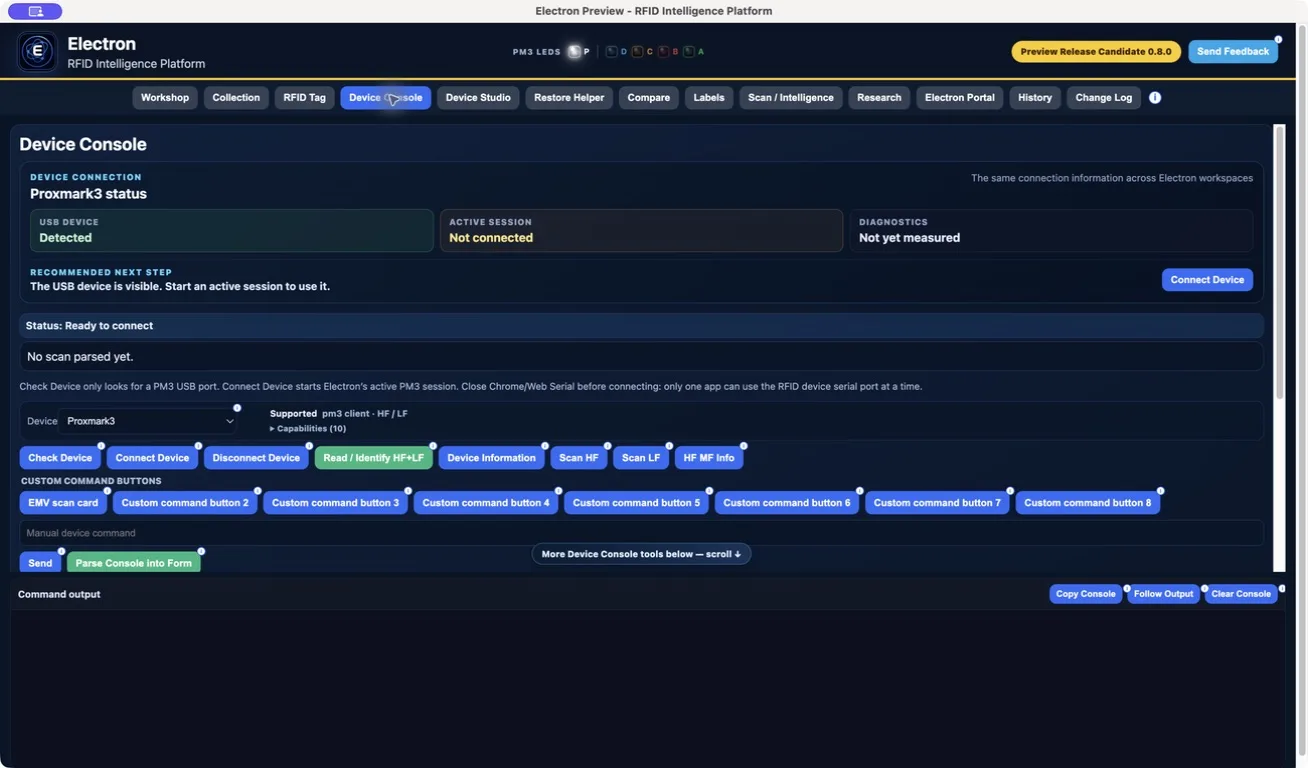Click the Device Information button
1308x768 pixels.
tap(492, 458)
